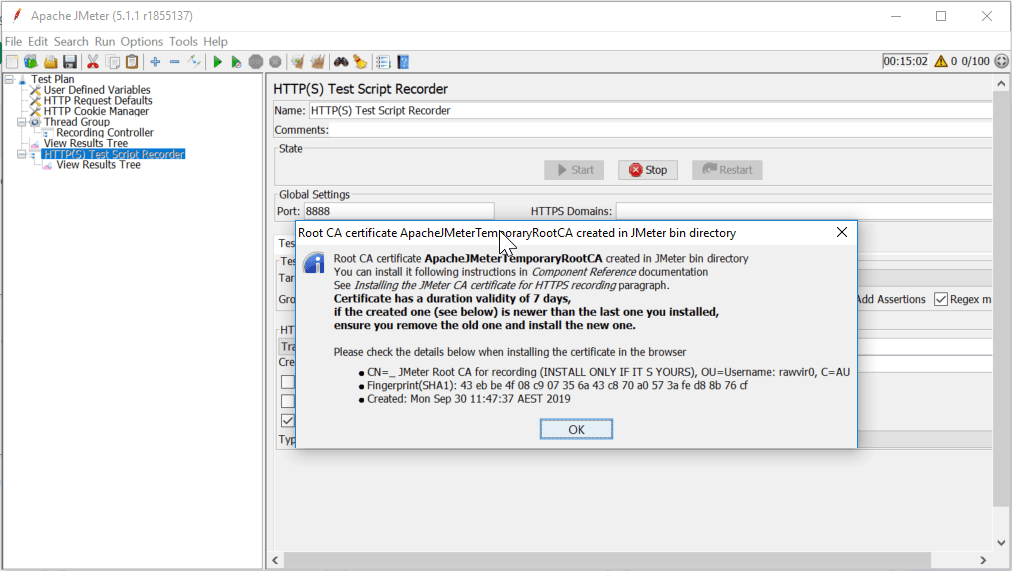Open the Function Helper list icon
This screenshot has width=1012, height=571.
coord(383,62)
